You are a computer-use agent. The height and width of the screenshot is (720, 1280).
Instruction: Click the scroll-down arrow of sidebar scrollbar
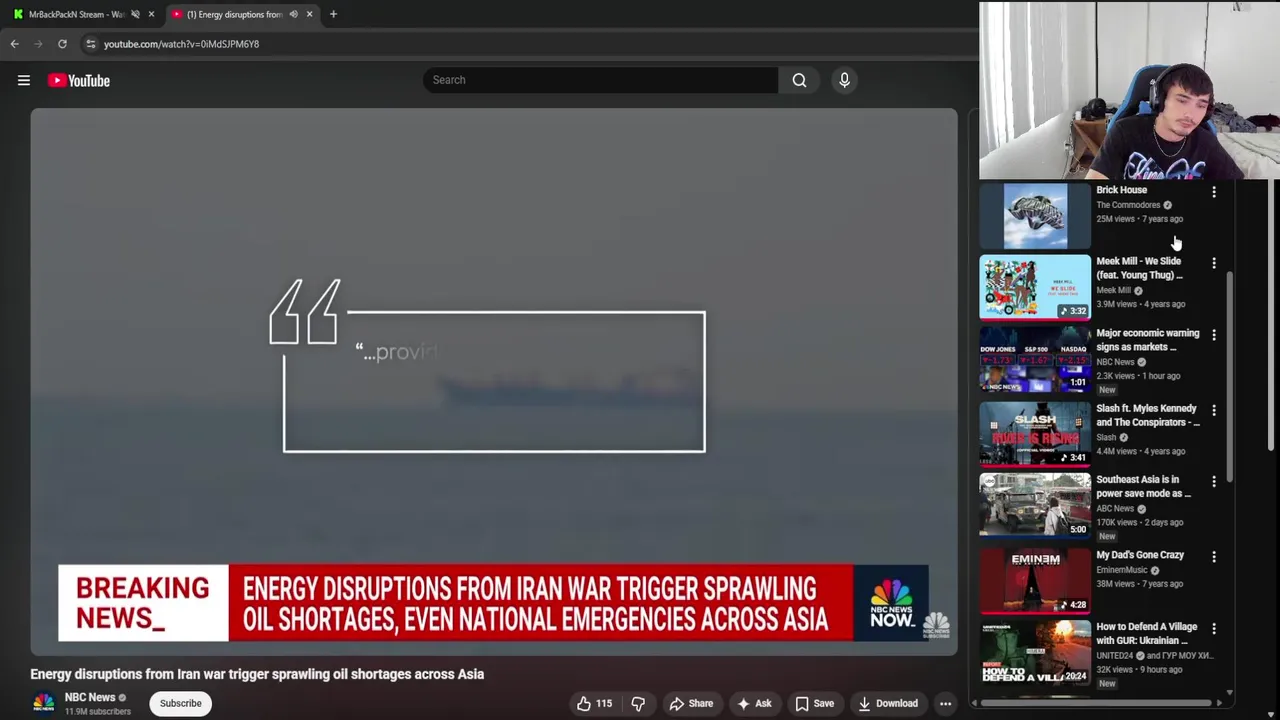pyautogui.click(x=1230, y=693)
